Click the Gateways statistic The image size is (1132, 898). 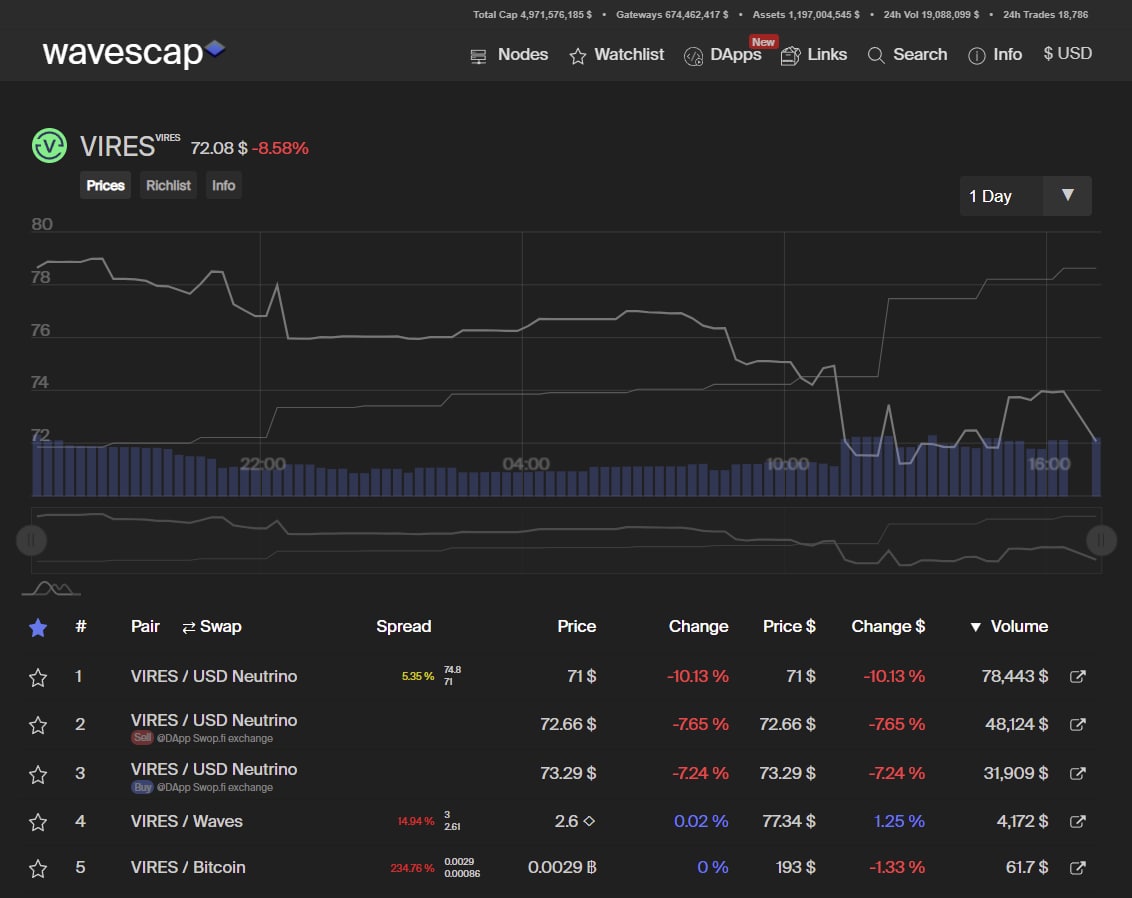pos(672,14)
